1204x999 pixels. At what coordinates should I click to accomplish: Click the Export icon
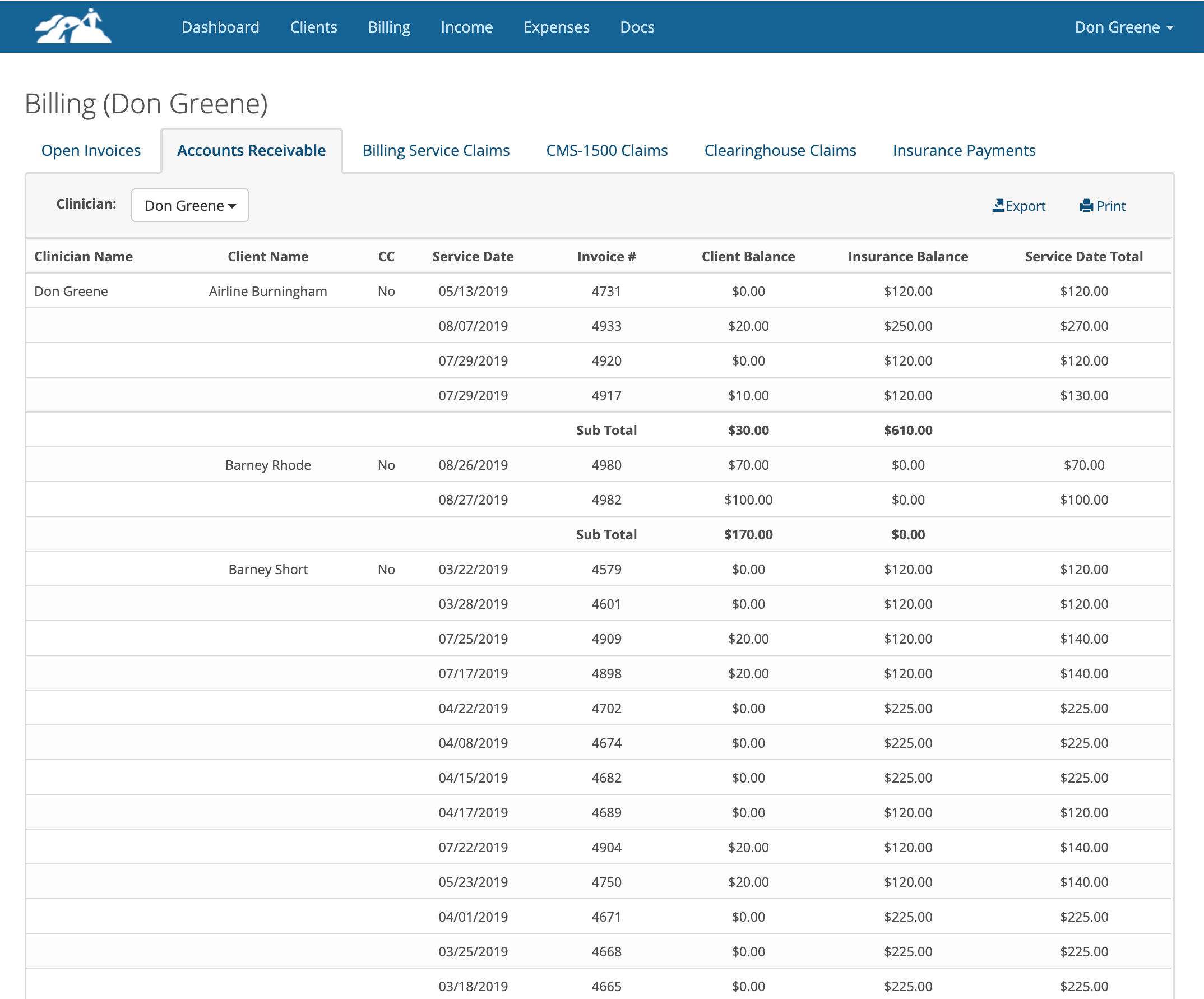coord(998,205)
